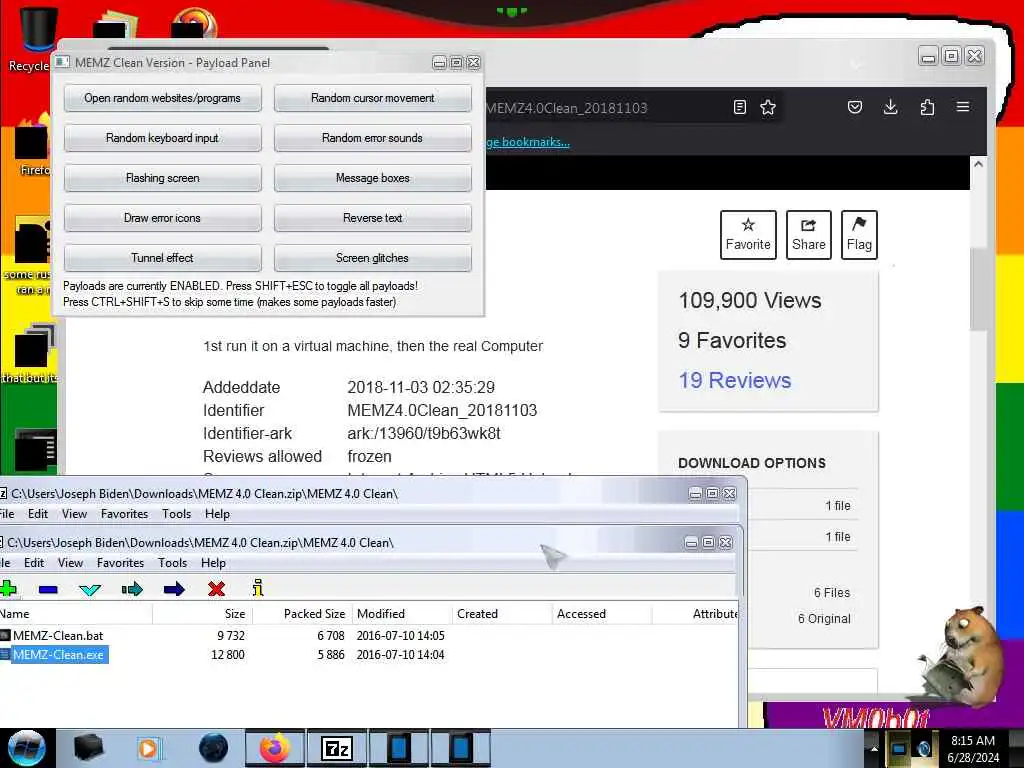Sort by Created column header
This screenshot has height=768, width=1024.
tap(502, 614)
